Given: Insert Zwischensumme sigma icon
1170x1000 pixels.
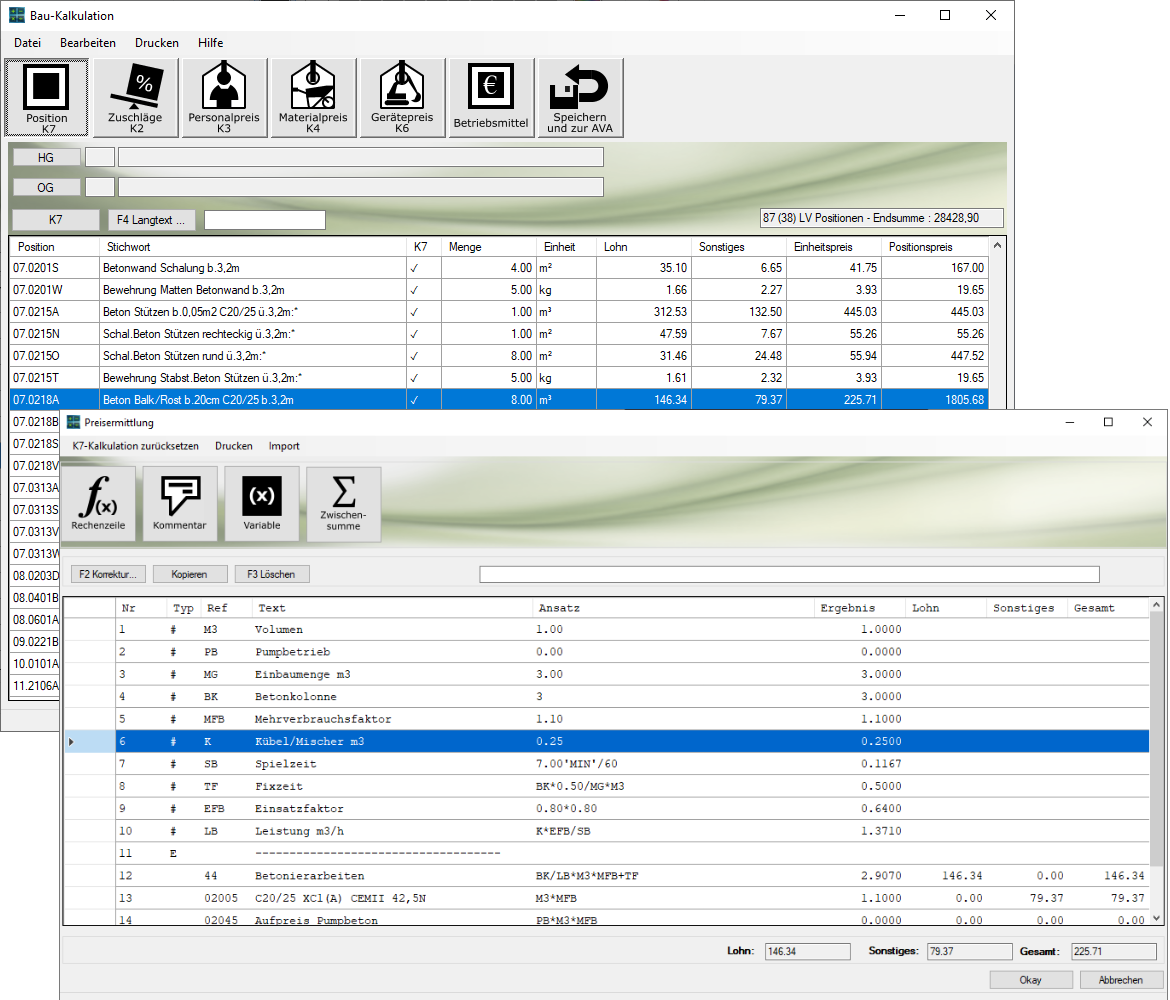Looking at the screenshot, I should click(x=343, y=504).
